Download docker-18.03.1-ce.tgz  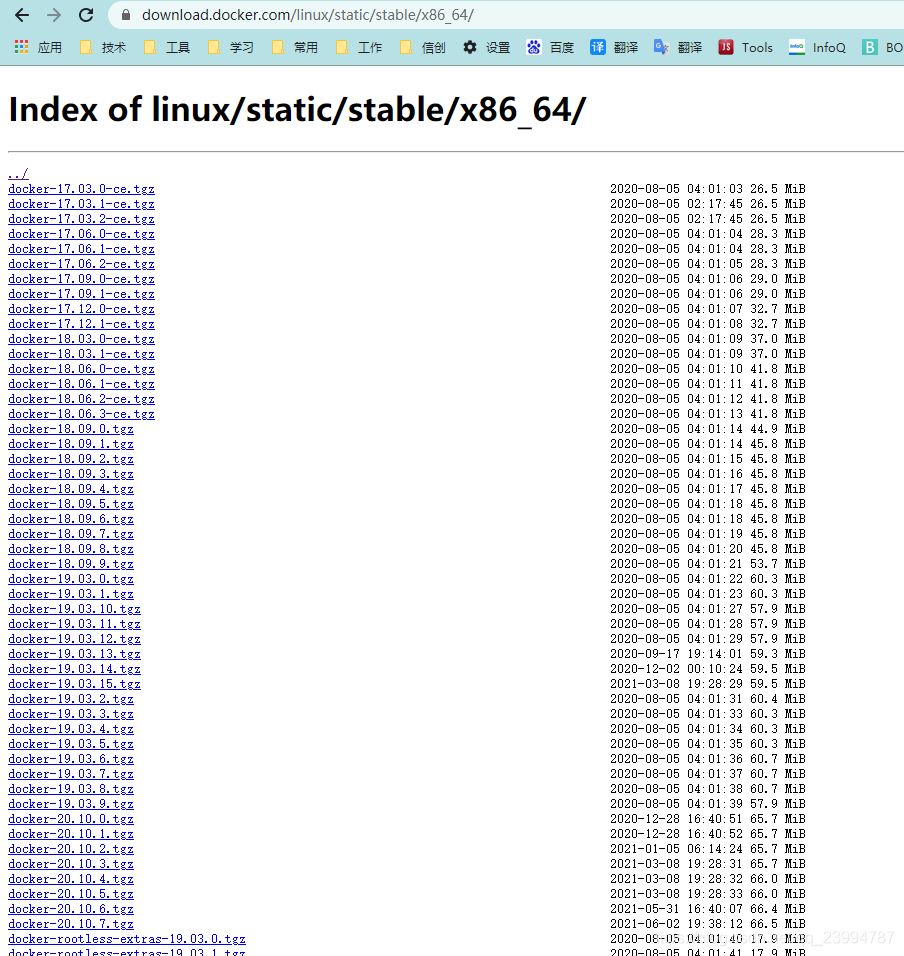81,354
